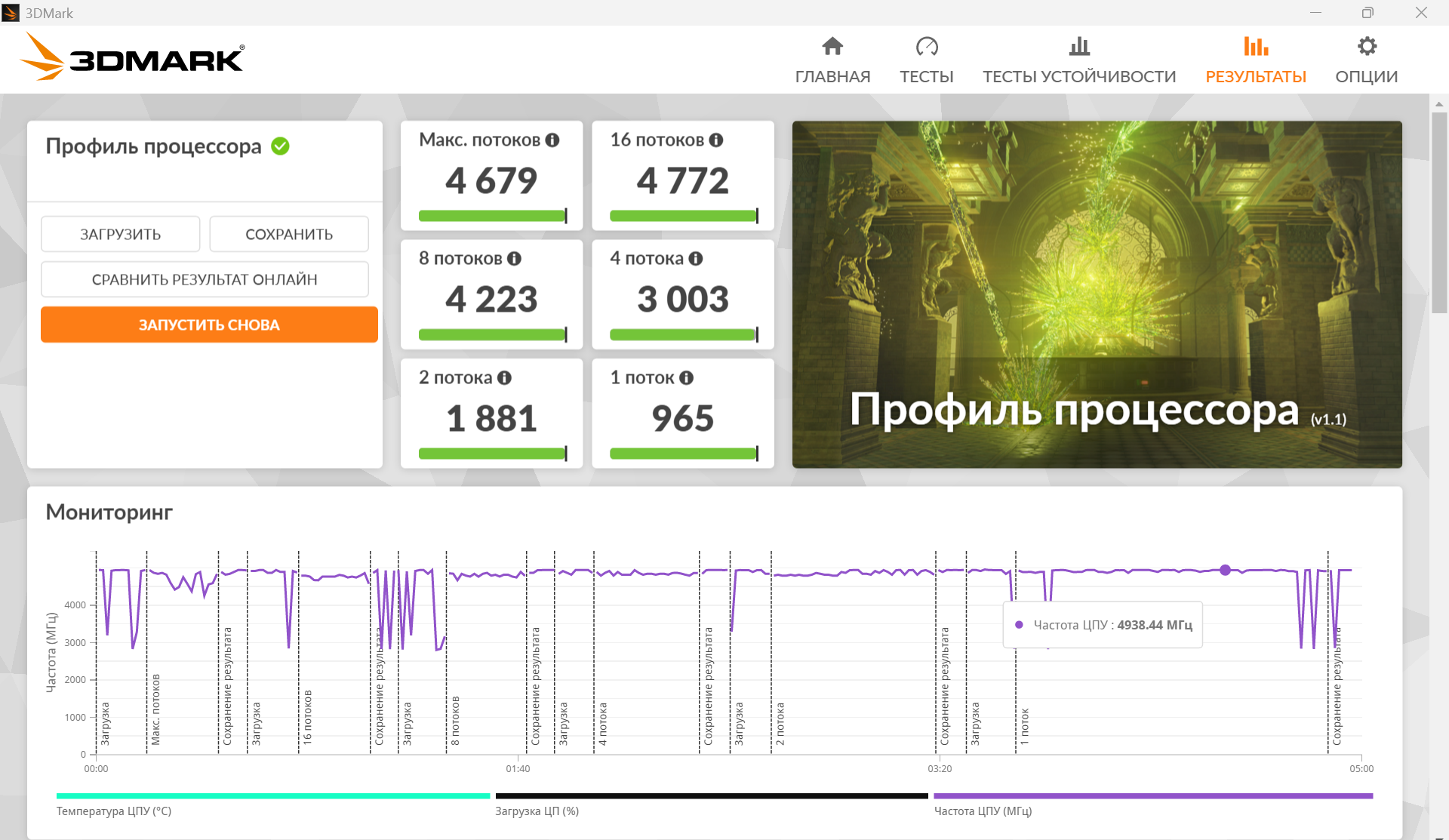This screenshot has width=1449, height=840.
Task: Click the 01:40 time axis label
Action: [518, 769]
